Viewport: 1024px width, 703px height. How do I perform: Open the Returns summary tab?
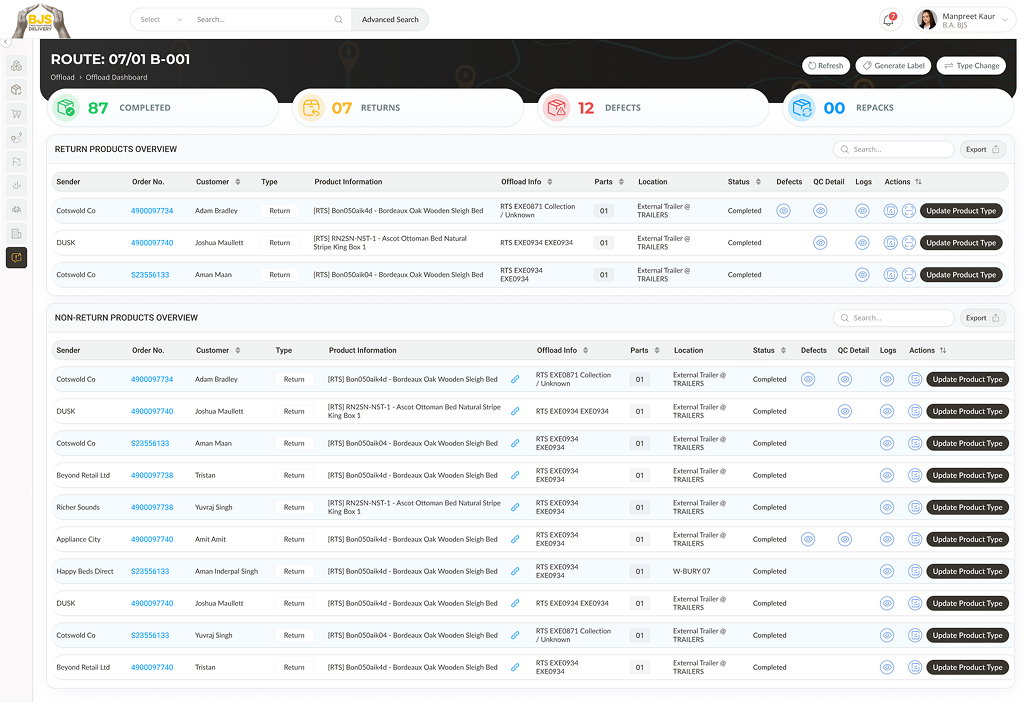408,108
